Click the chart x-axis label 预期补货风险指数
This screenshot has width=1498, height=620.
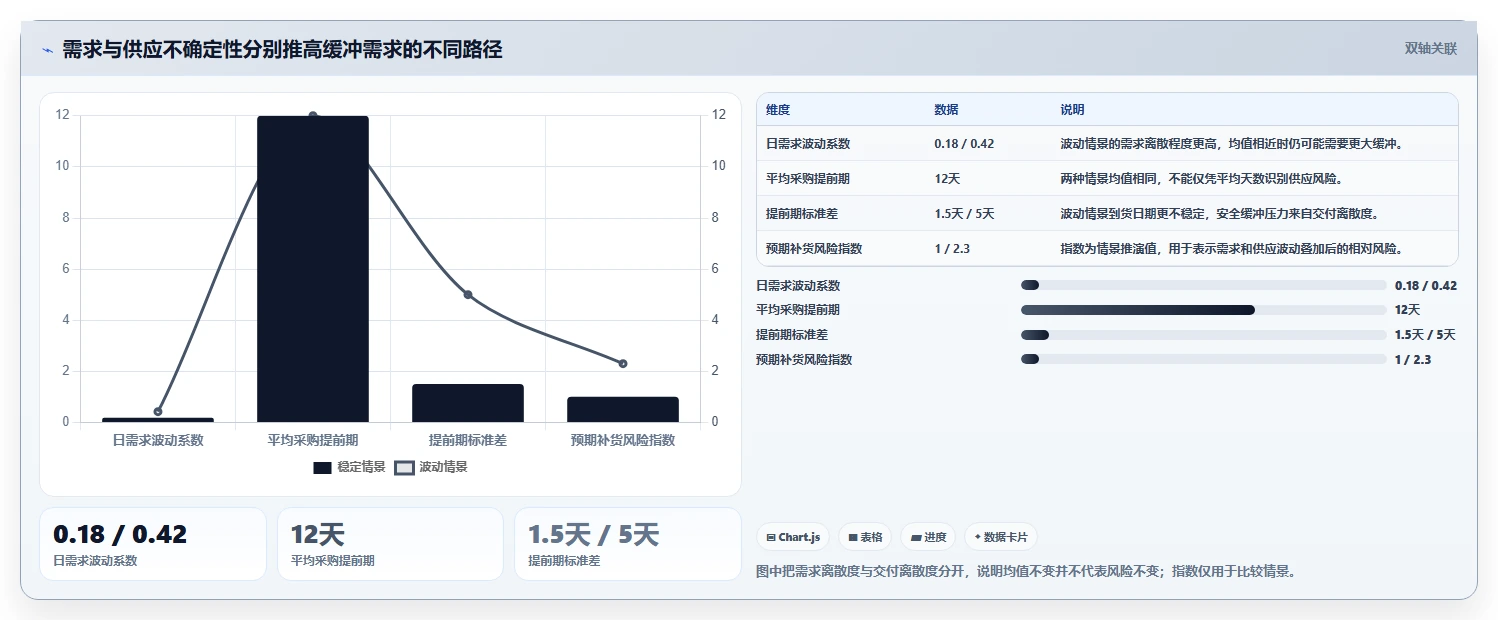[623, 439]
